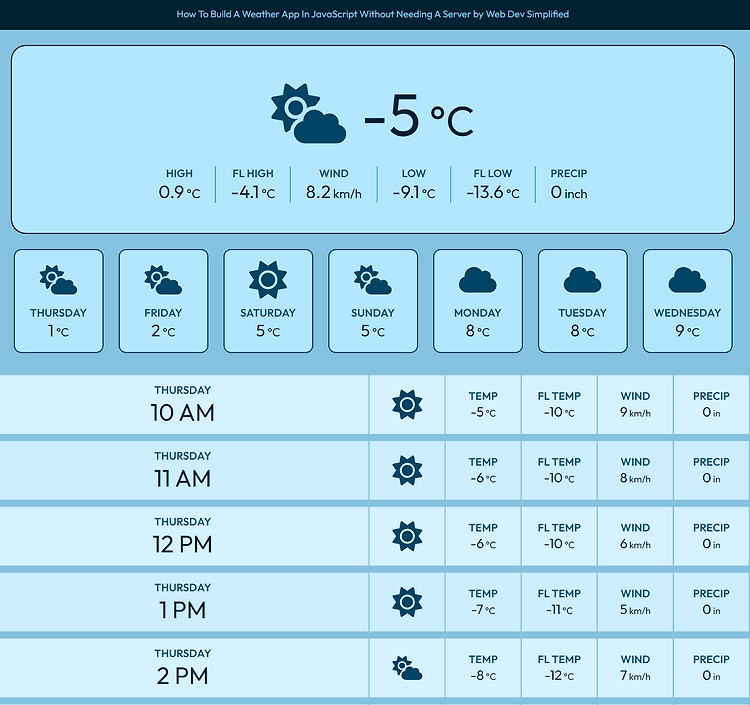Image resolution: width=750 pixels, height=705 pixels.
Task: Select the SATURDAY day label
Action: [268, 313]
